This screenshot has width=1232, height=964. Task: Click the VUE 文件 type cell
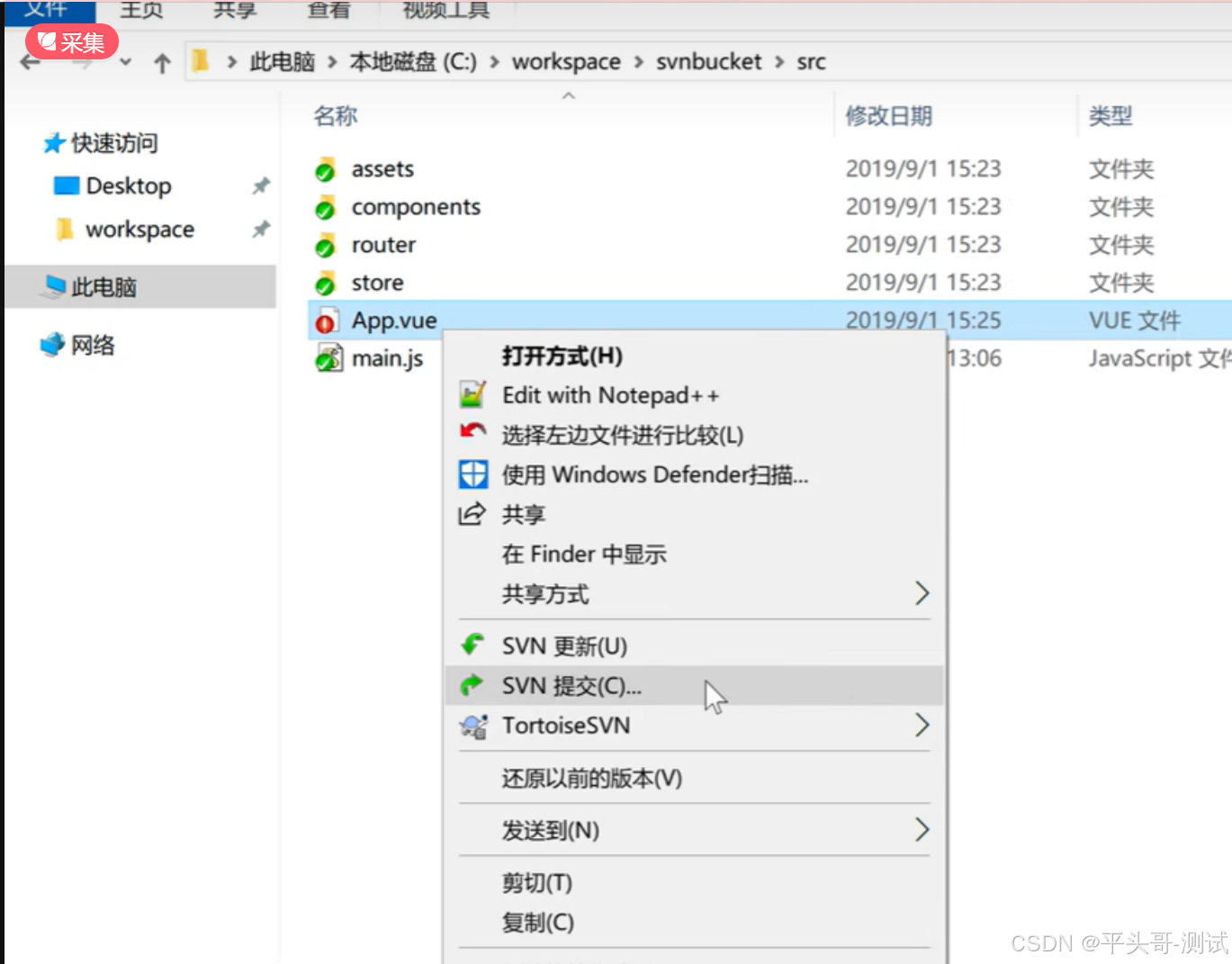(x=1135, y=320)
